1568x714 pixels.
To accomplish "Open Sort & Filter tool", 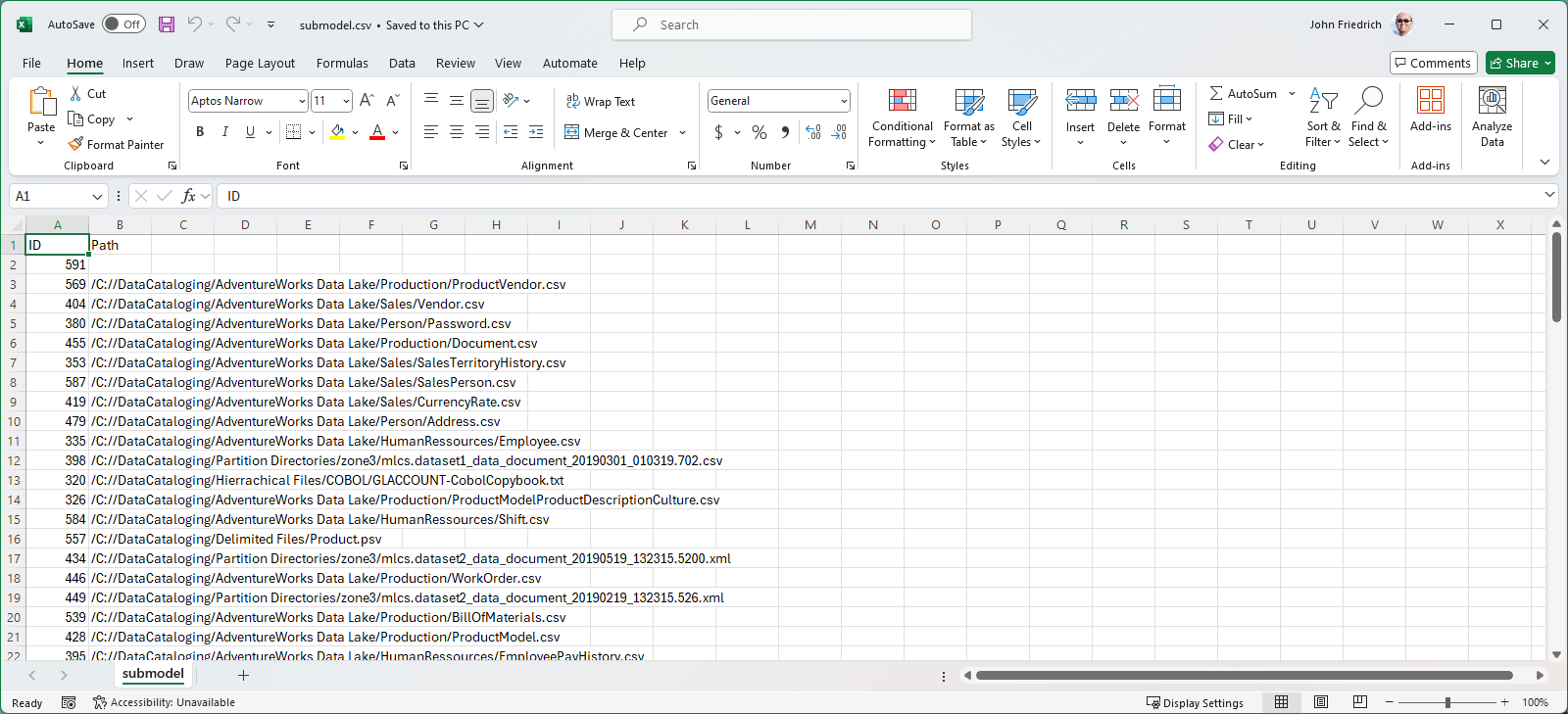I will [x=1323, y=118].
